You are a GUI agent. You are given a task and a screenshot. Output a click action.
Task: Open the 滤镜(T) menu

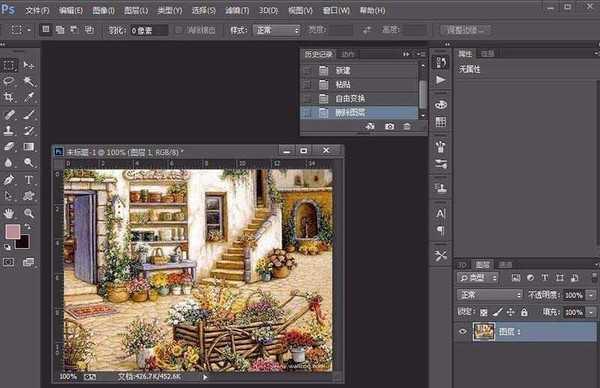pyautogui.click(x=237, y=11)
